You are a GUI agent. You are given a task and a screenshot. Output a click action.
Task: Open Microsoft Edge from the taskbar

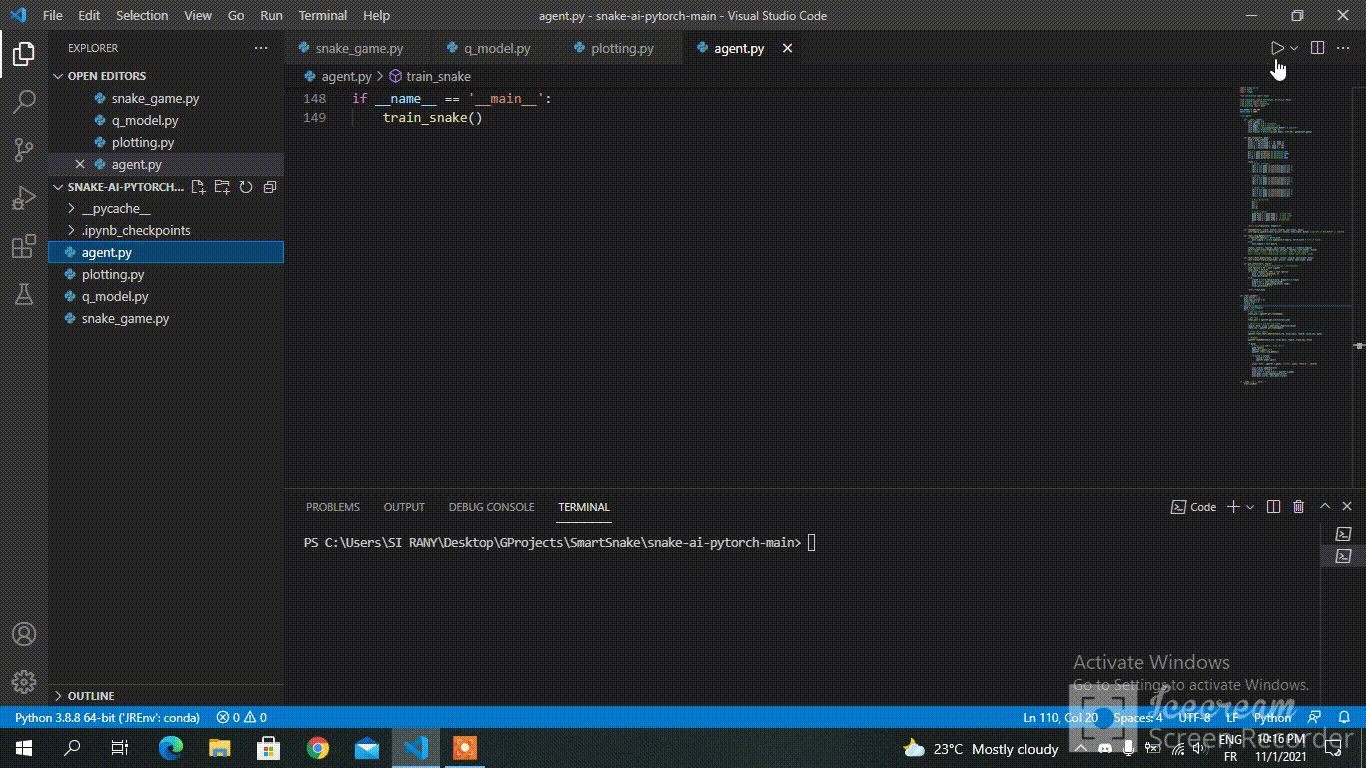(x=171, y=748)
